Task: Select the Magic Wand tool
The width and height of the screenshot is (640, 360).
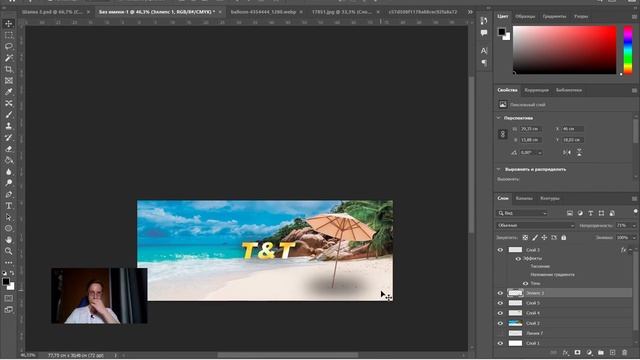Action: click(x=9, y=58)
